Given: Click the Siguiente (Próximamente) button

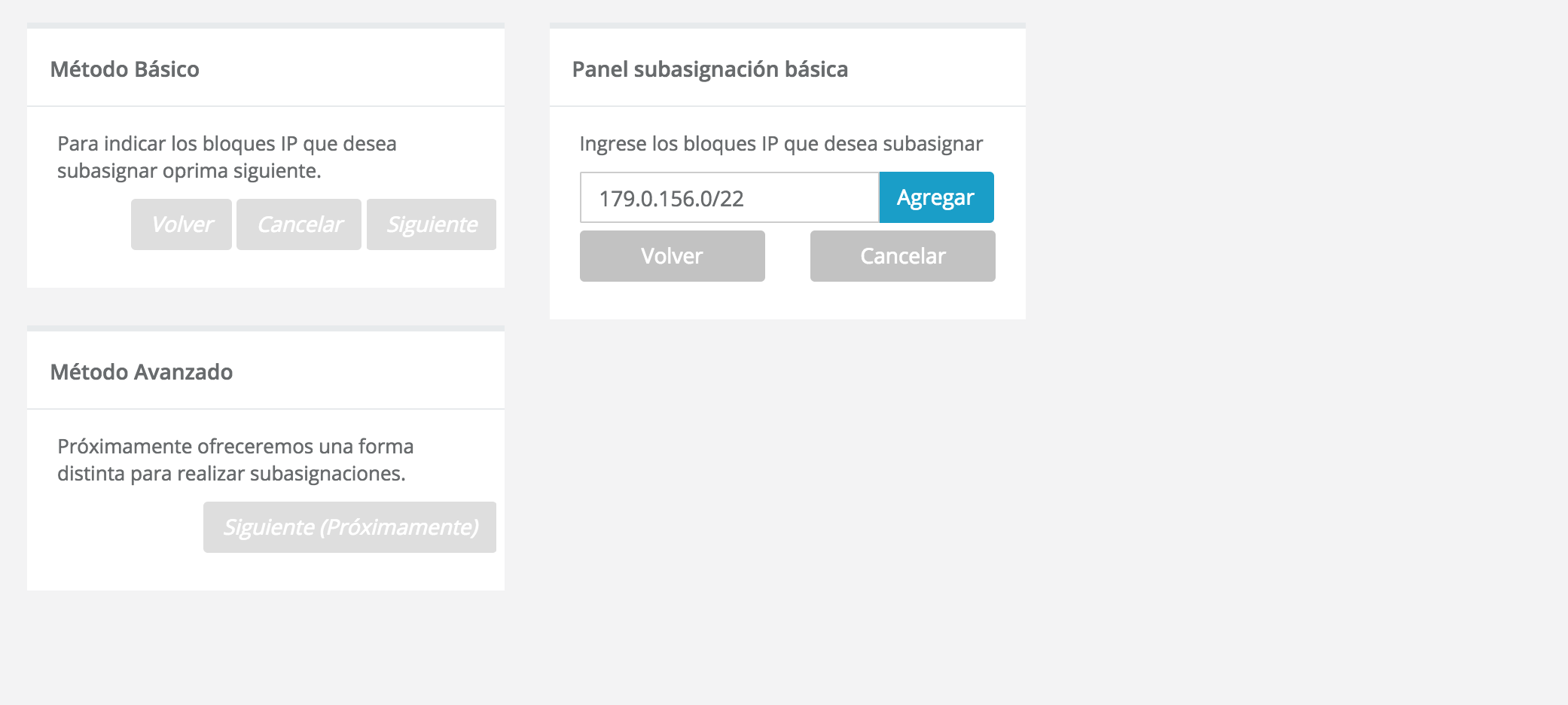Looking at the screenshot, I should pyautogui.click(x=349, y=527).
